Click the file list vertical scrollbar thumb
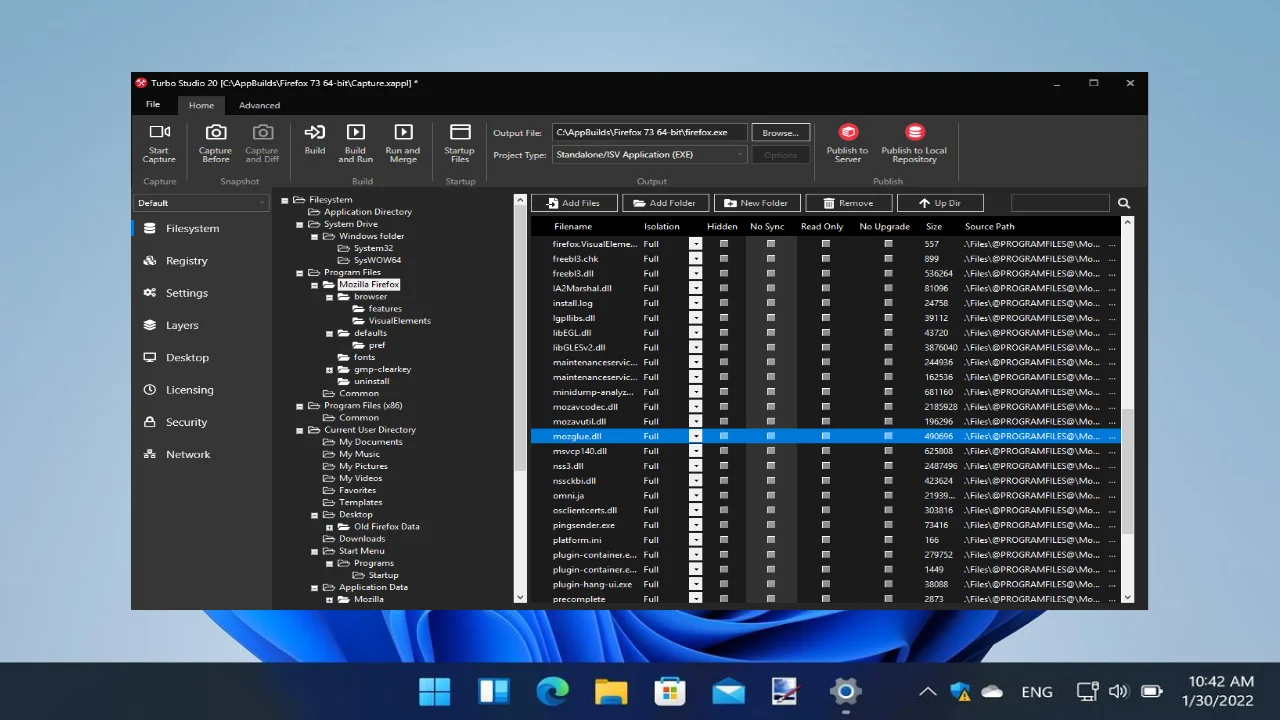Screen dimensions: 1280x720 (x=1128, y=471)
